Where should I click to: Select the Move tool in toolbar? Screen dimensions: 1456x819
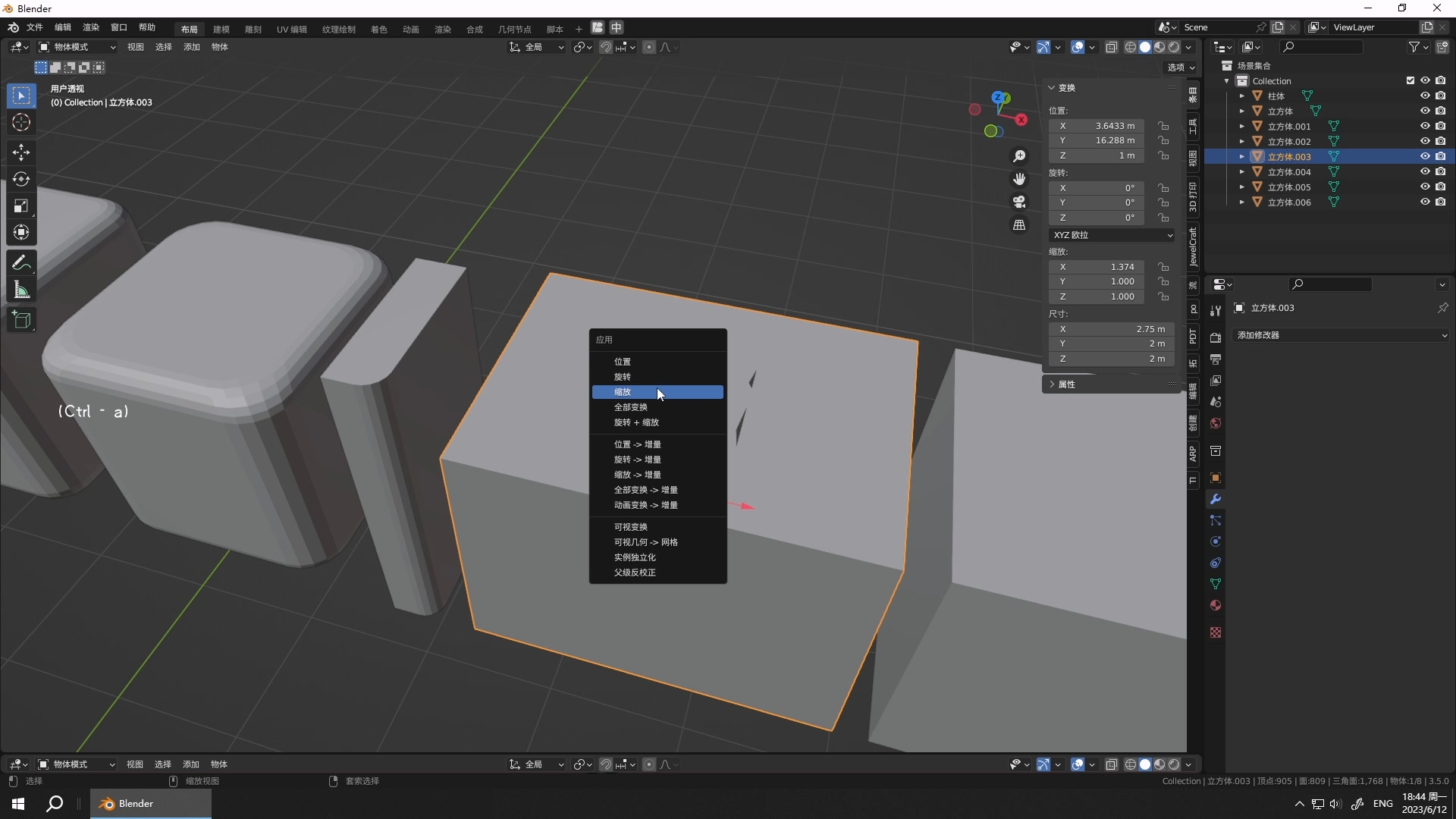point(21,152)
